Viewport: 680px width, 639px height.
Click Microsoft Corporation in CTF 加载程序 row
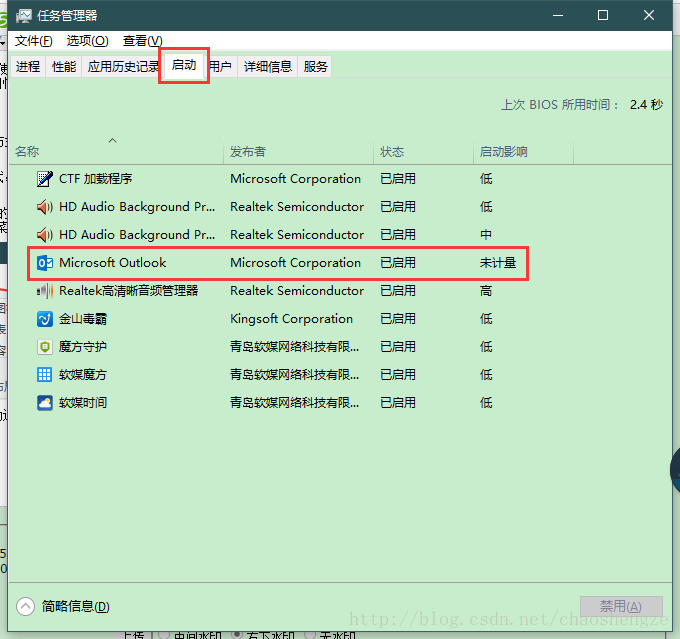point(295,179)
